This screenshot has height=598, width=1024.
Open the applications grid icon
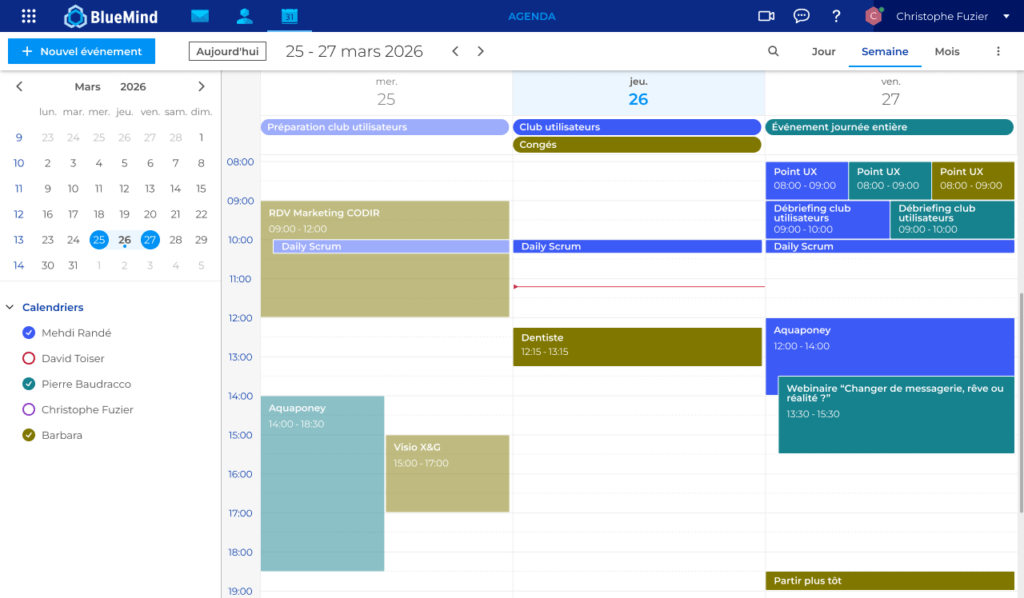point(27,15)
